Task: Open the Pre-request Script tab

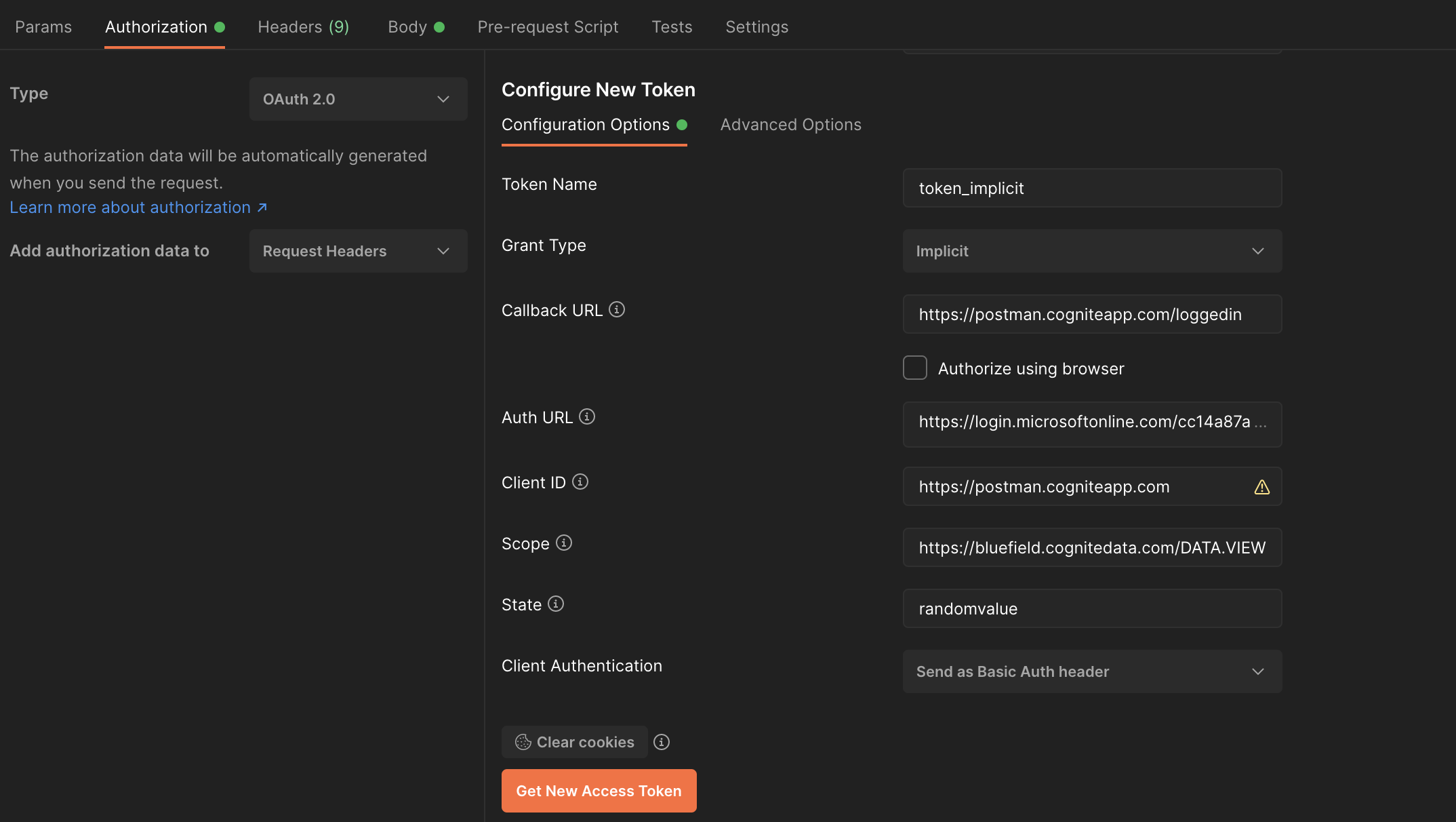Action: (x=548, y=27)
